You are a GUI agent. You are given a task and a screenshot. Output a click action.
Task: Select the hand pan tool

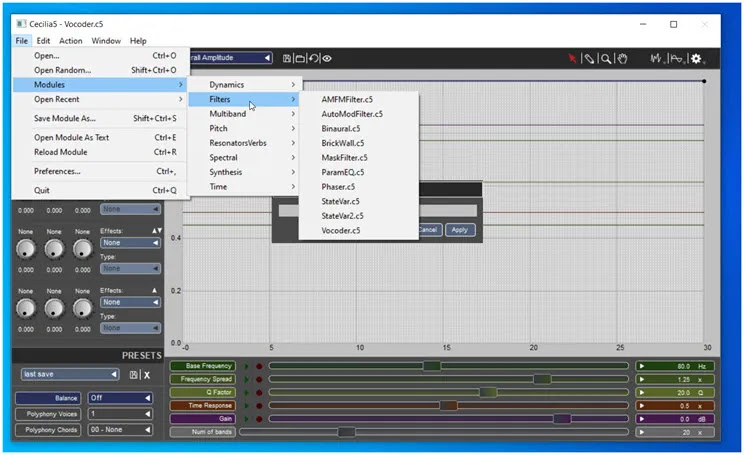[x=623, y=58]
